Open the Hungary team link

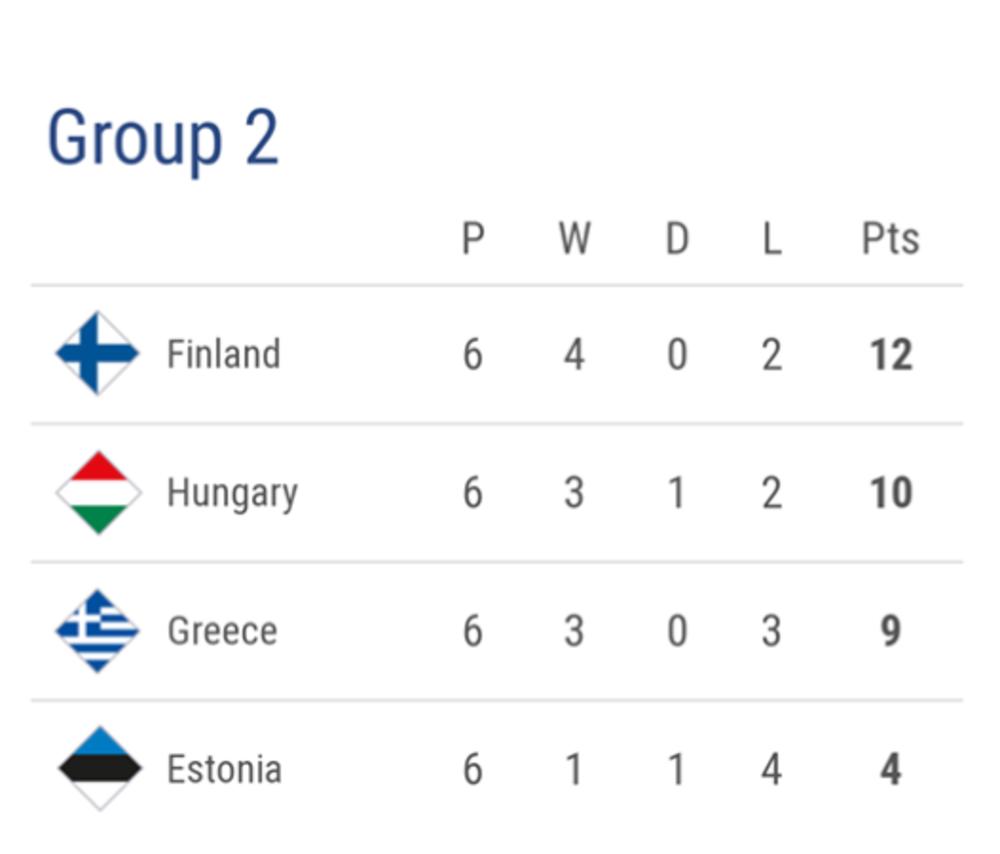(232, 493)
